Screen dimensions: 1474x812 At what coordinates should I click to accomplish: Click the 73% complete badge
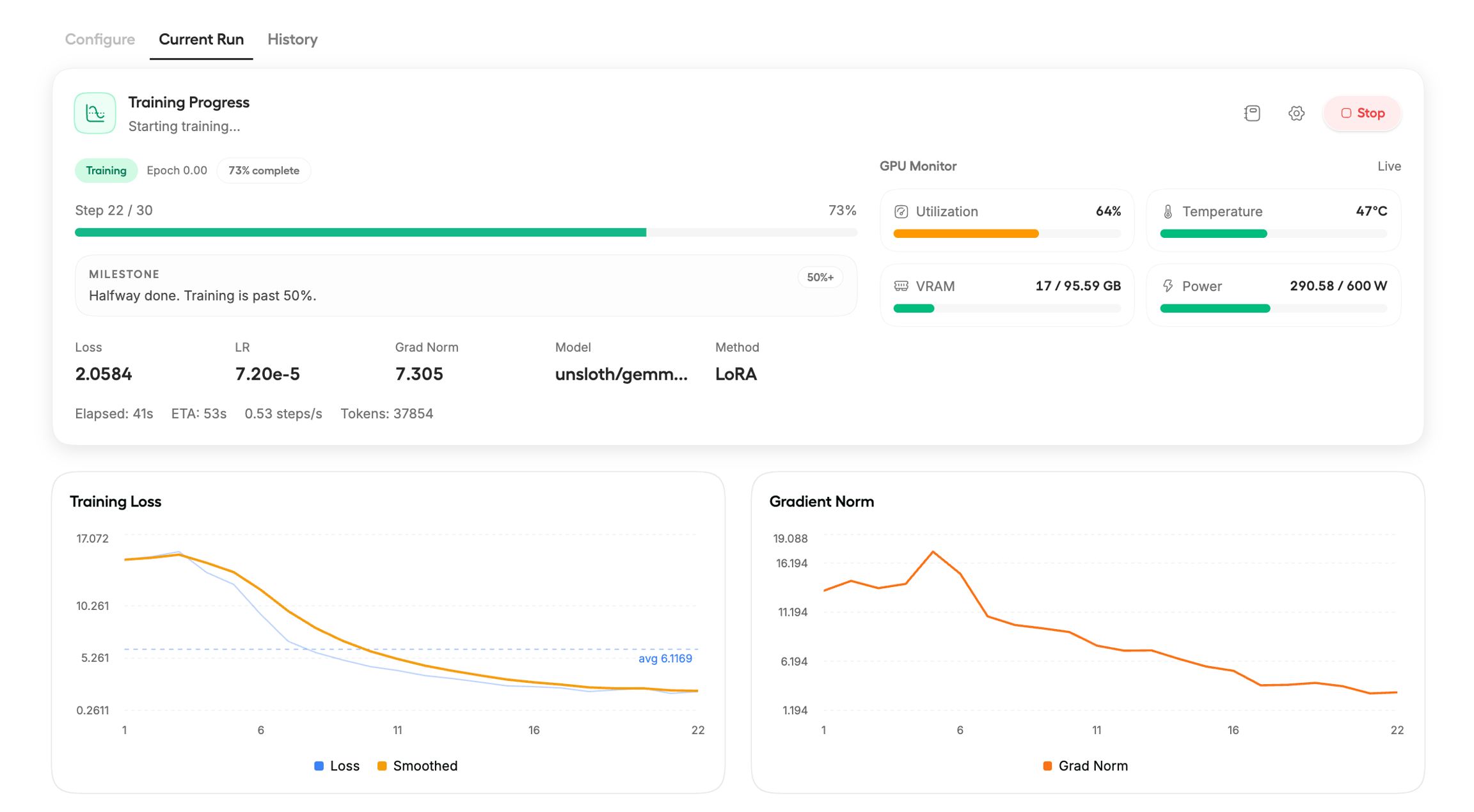point(264,171)
